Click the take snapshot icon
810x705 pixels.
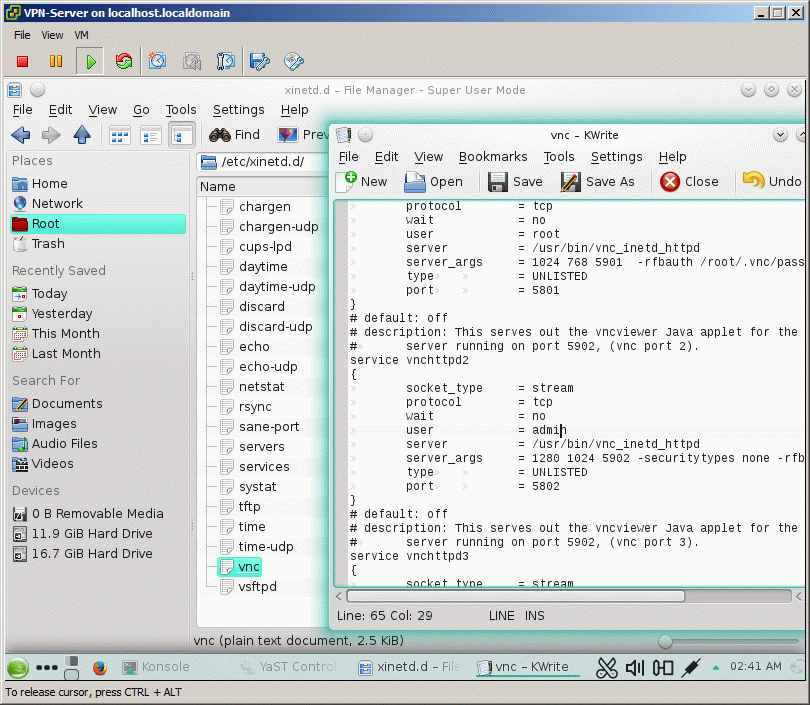(x=158, y=62)
